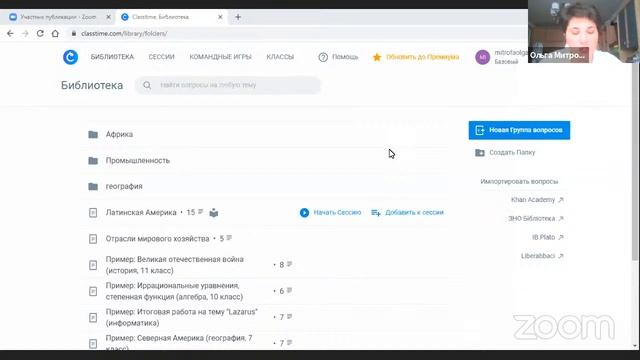Open the КЛАССЫ menu item
This screenshot has width=640, height=360.
pos(280,57)
